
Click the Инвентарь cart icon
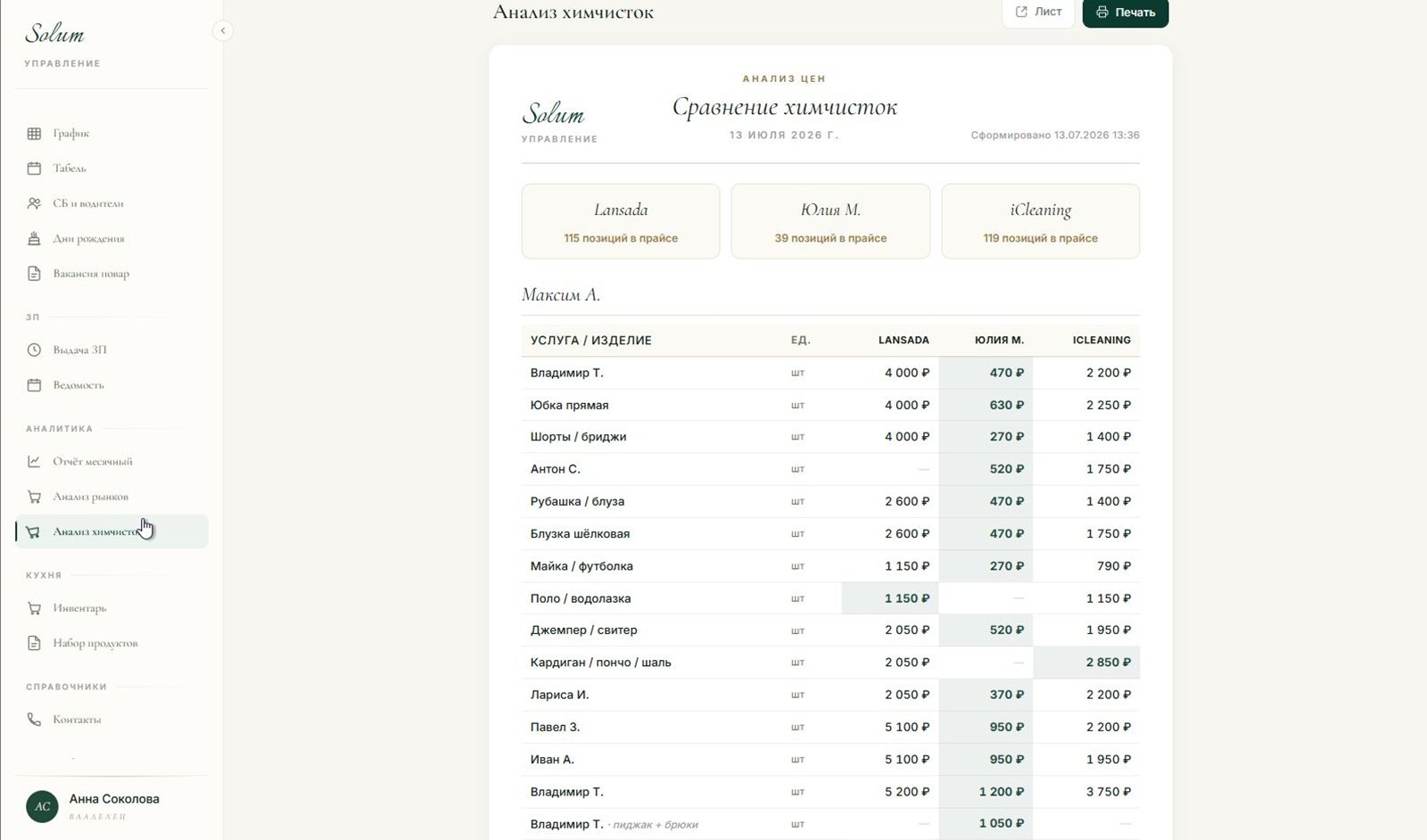(34, 608)
